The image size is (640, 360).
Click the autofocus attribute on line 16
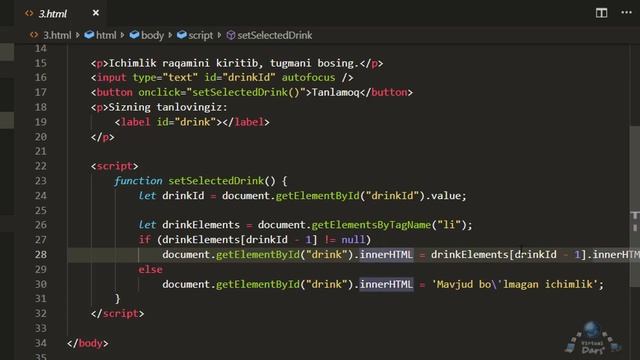pyautogui.click(x=308, y=78)
